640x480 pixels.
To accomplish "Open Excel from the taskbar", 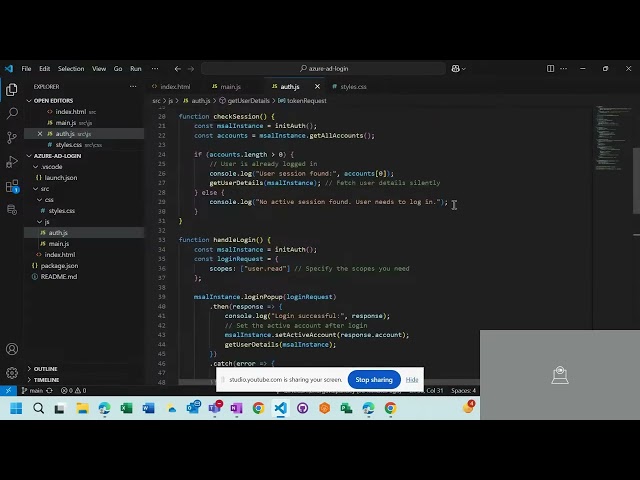I will 126,408.
